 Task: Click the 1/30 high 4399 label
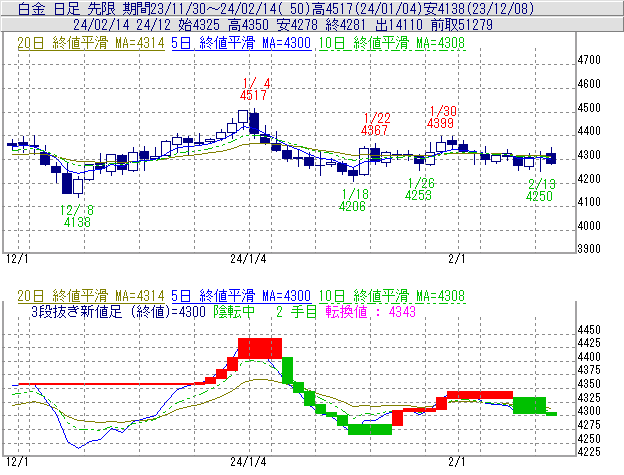pos(442,117)
